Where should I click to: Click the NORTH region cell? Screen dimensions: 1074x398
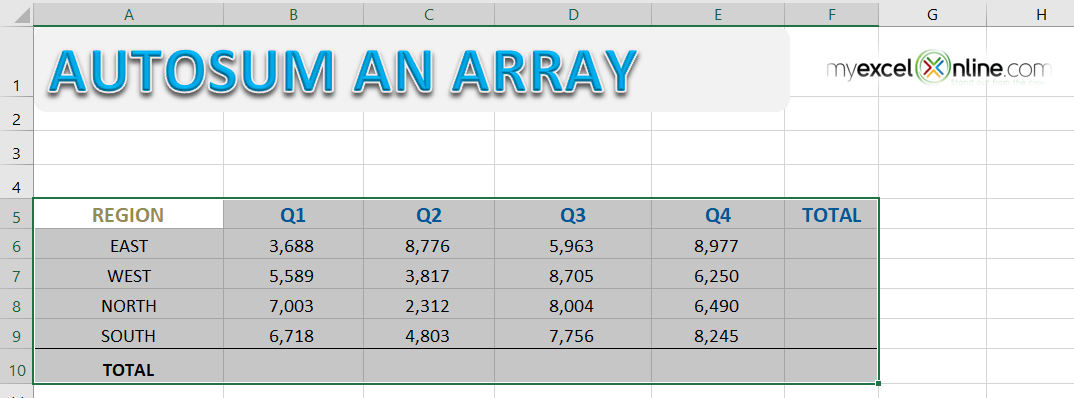(x=128, y=304)
